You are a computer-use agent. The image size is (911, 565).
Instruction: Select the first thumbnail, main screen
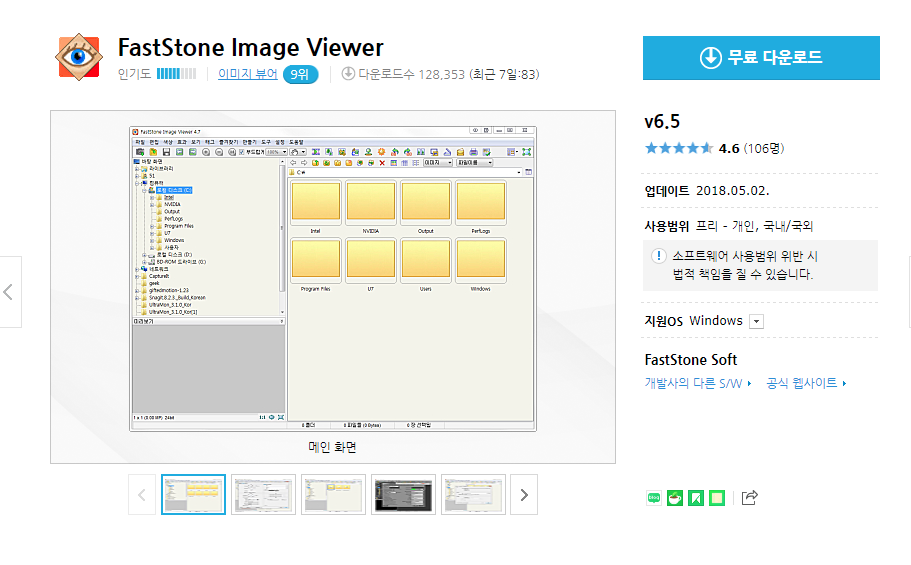click(x=193, y=495)
